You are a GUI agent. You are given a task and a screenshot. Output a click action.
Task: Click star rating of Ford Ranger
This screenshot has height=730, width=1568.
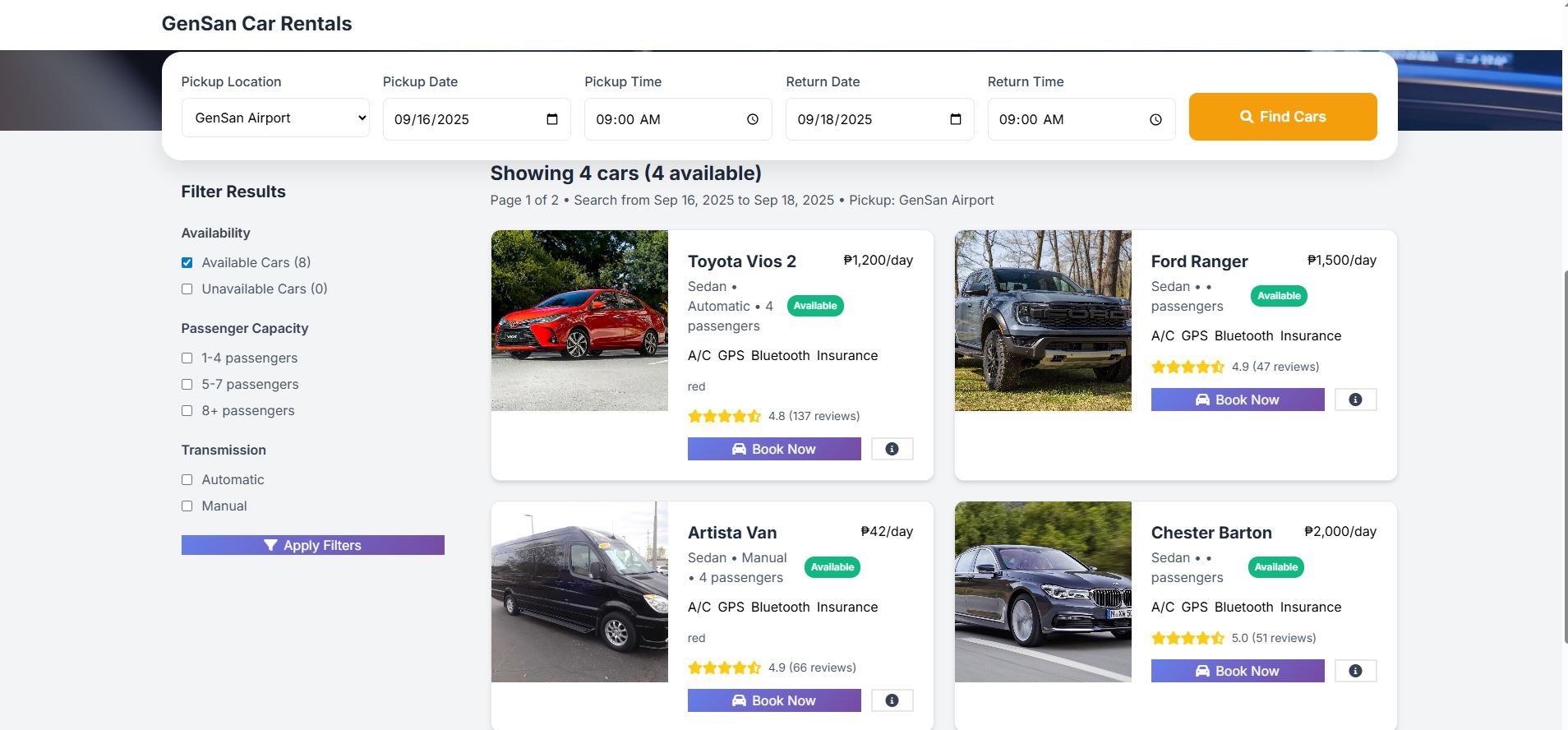point(1188,367)
